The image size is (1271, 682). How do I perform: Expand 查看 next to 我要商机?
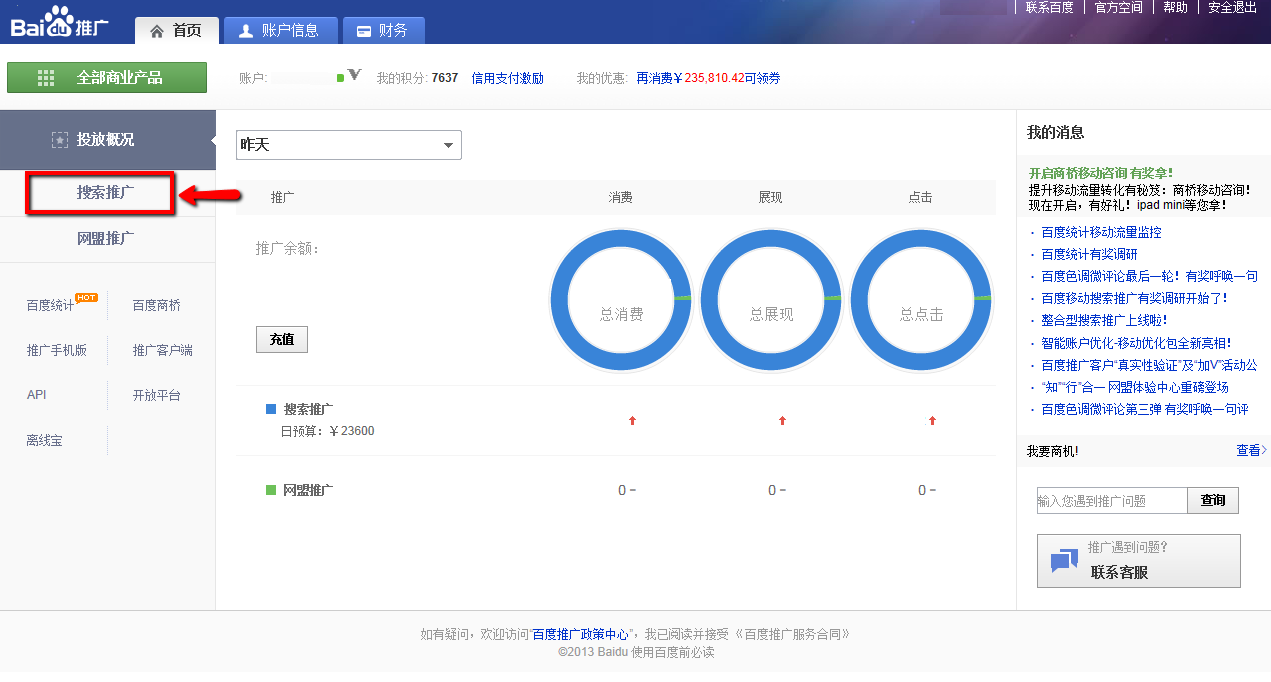click(x=1250, y=451)
